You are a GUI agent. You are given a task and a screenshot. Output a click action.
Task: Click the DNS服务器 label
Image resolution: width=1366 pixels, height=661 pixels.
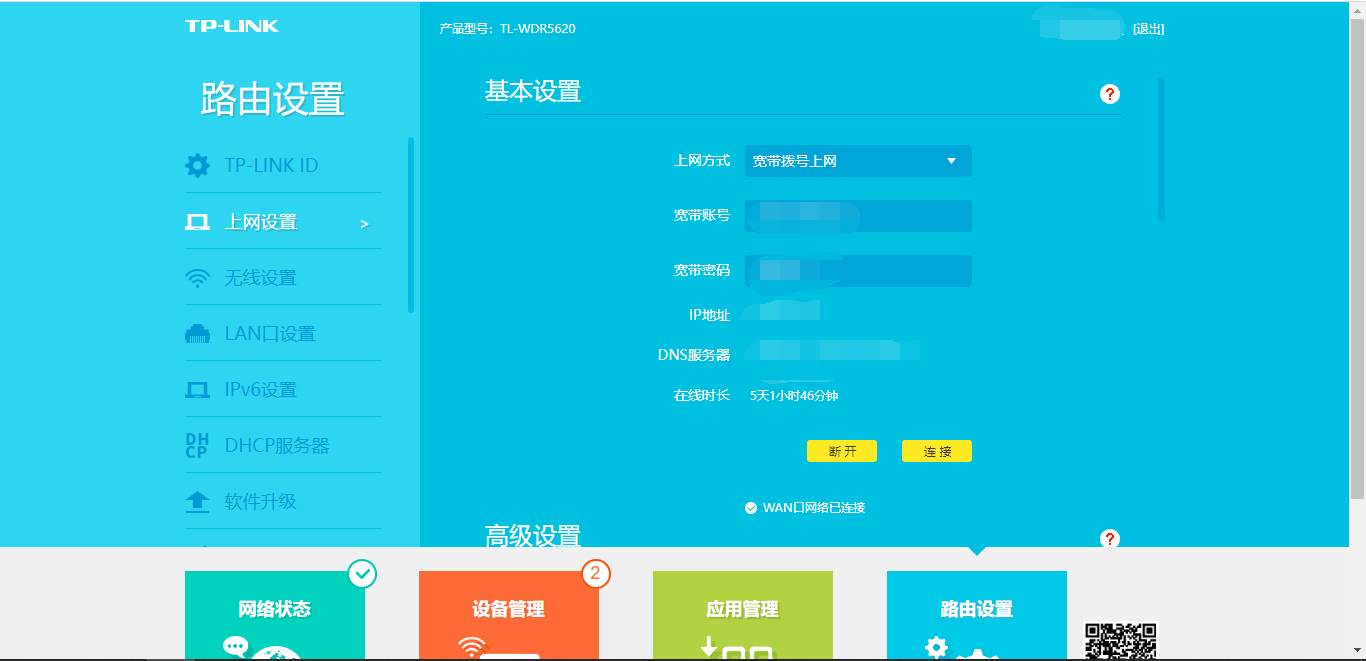pyautogui.click(x=694, y=355)
